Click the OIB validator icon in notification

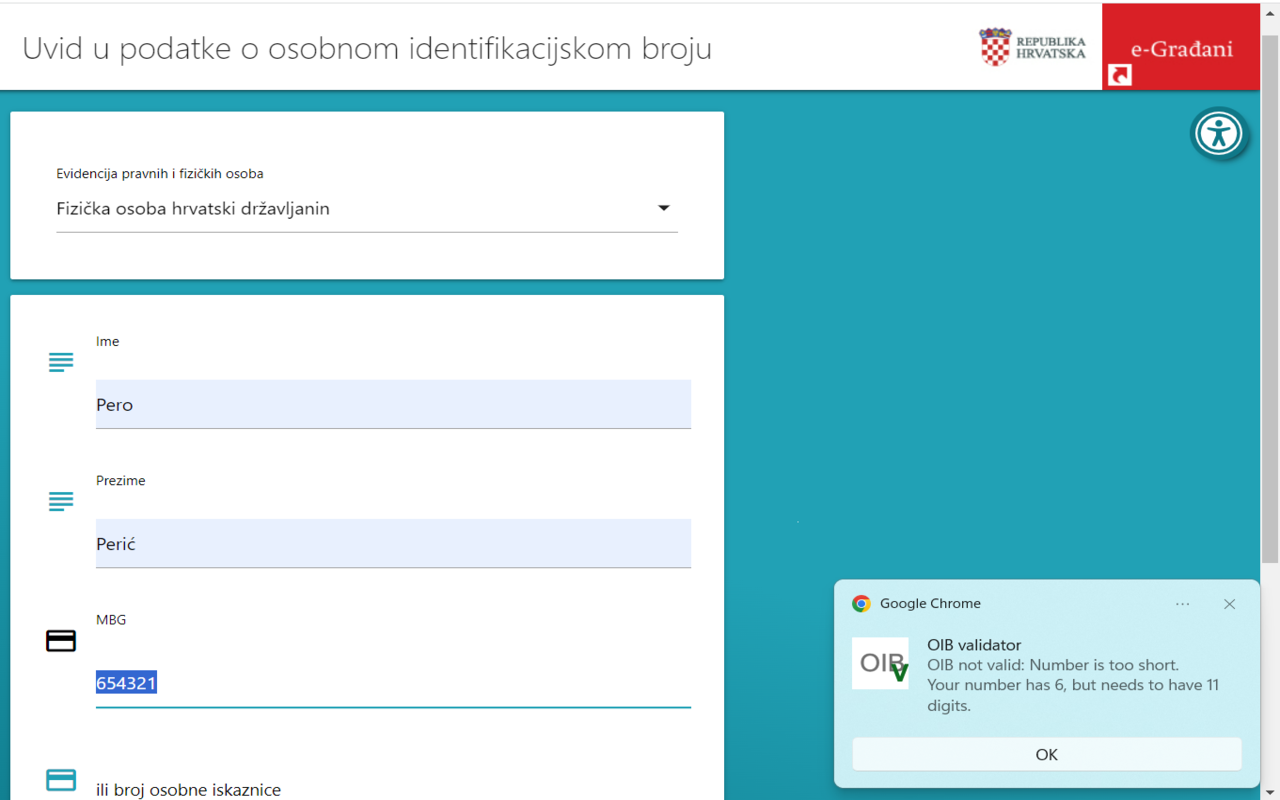pos(880,663)
